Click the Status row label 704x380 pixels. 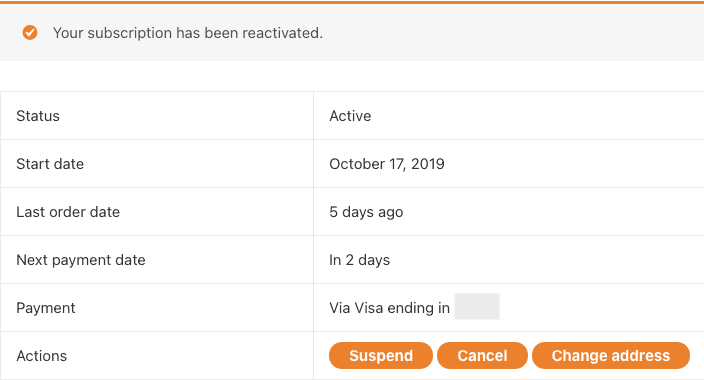(x=38, y=116)
